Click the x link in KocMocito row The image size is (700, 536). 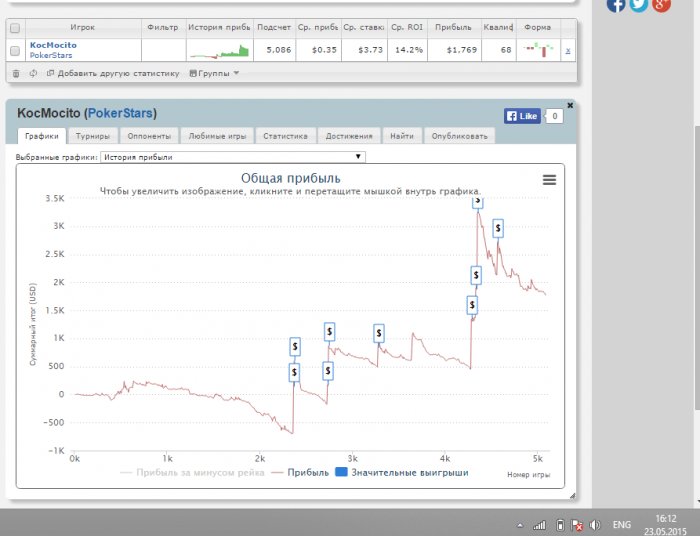567,50
